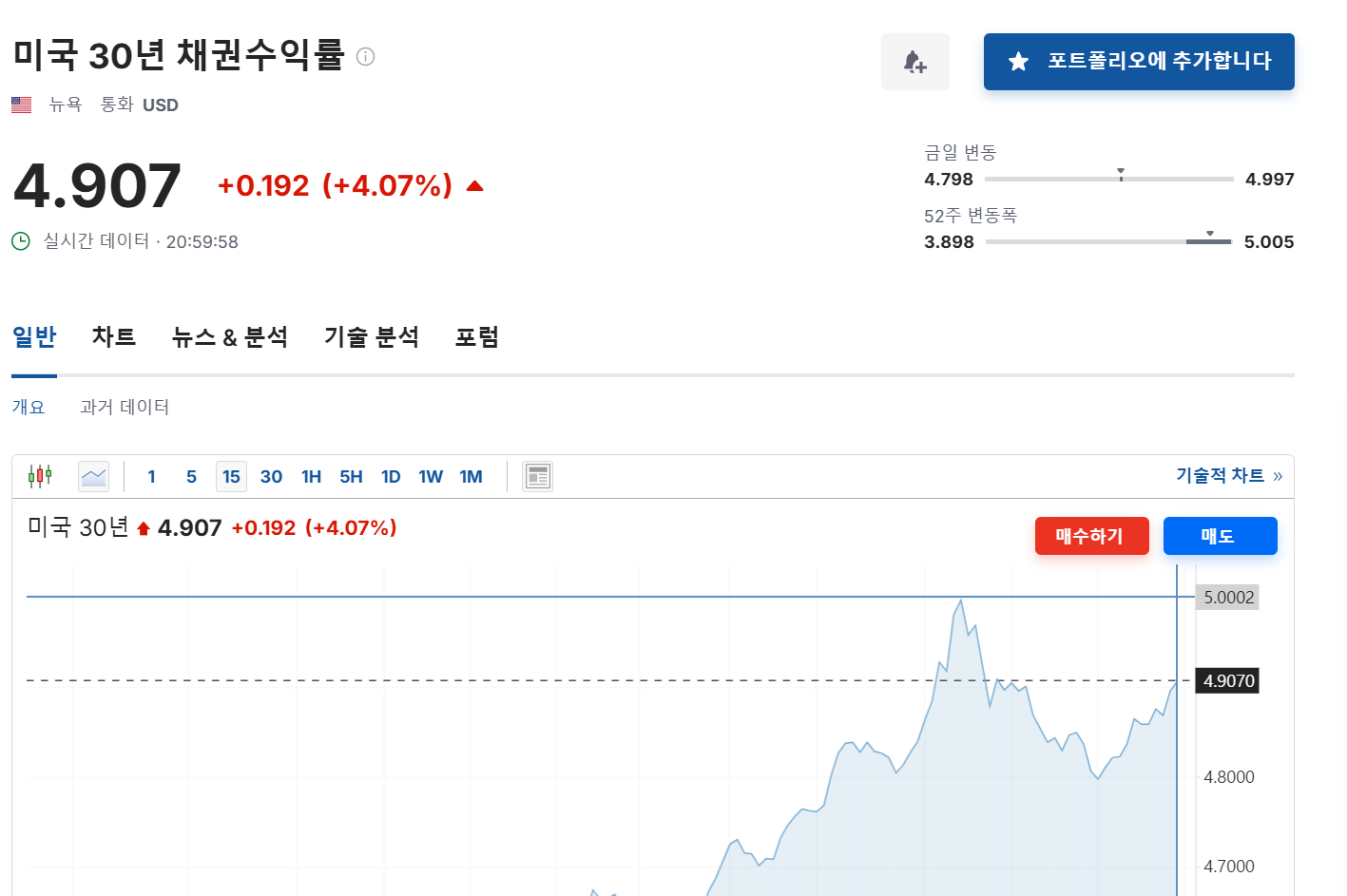The image size is (1347, 896).
Task: Open the 차트 tab
Action: click(114, 336)
